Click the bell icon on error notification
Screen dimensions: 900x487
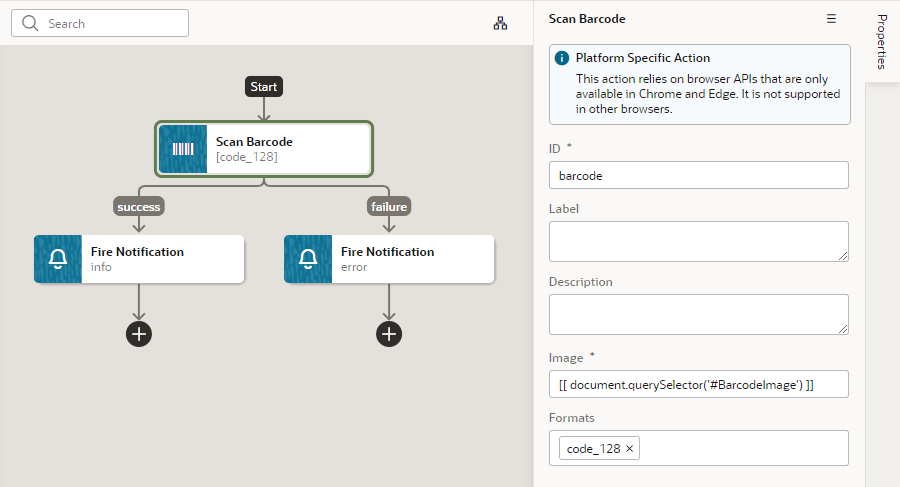pos(308,260)
